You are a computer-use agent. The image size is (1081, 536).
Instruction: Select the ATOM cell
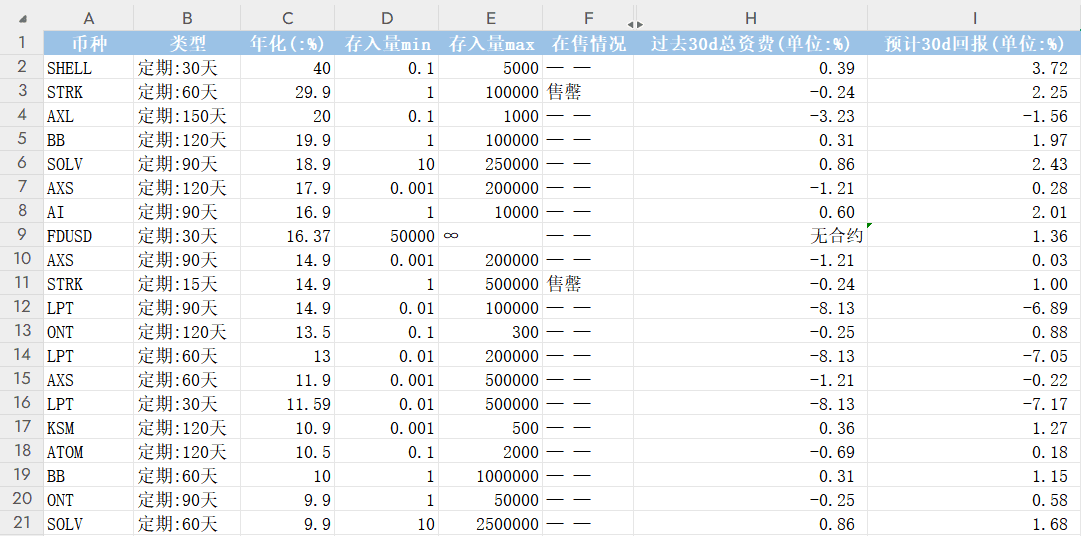pyautogui.click(x=88, y=452)
